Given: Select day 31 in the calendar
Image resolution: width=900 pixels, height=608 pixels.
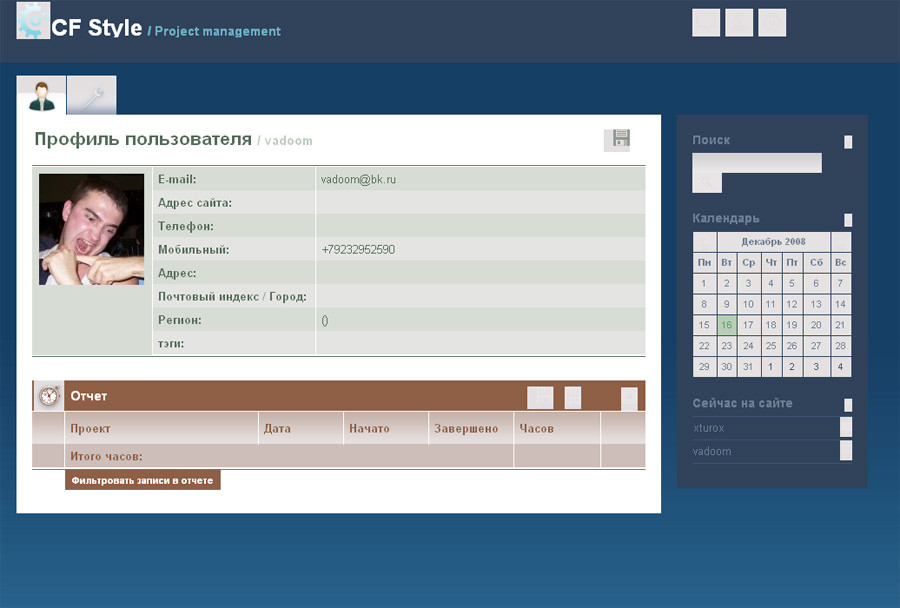Looking at the screenshot, I should click(x=748, y=366).
